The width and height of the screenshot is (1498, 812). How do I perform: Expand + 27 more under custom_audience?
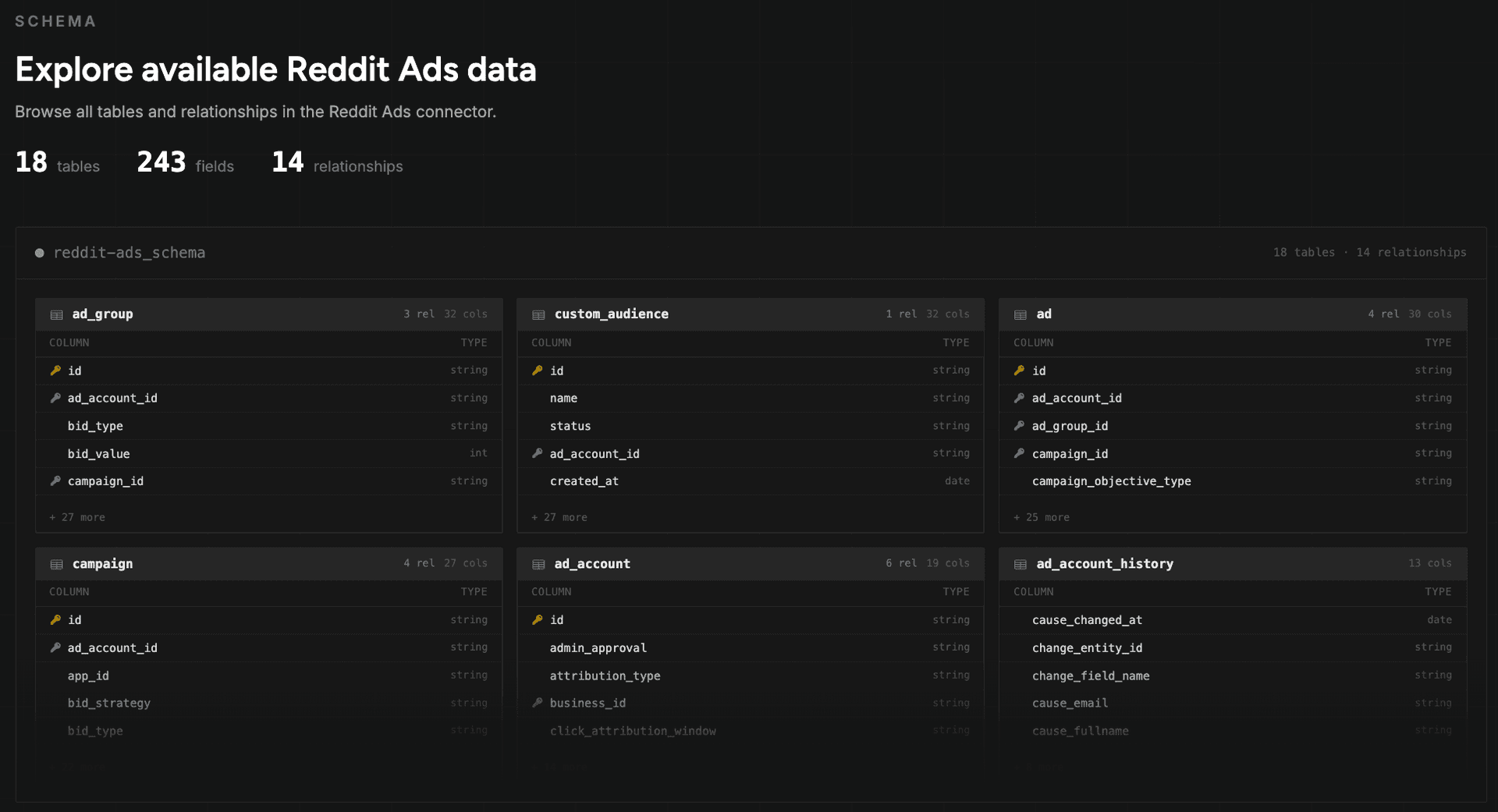(559, 517)
